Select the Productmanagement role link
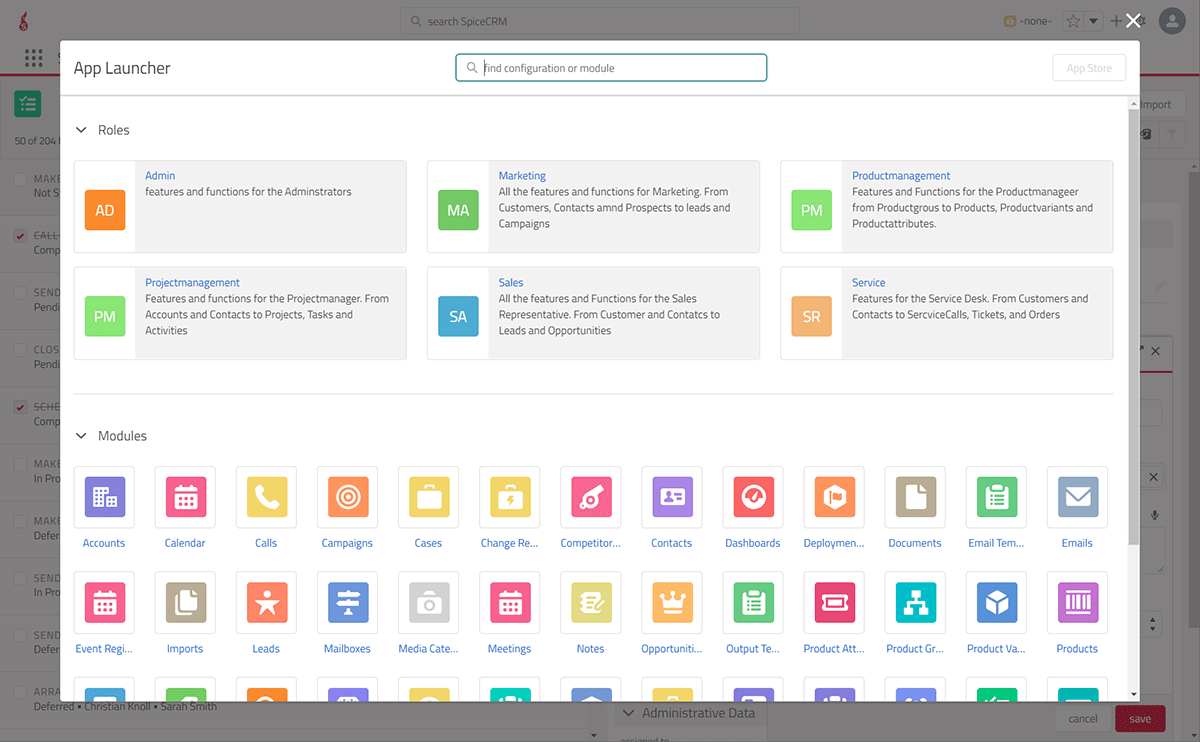This screenshot has height=742, width=1200. coord(901,176)
